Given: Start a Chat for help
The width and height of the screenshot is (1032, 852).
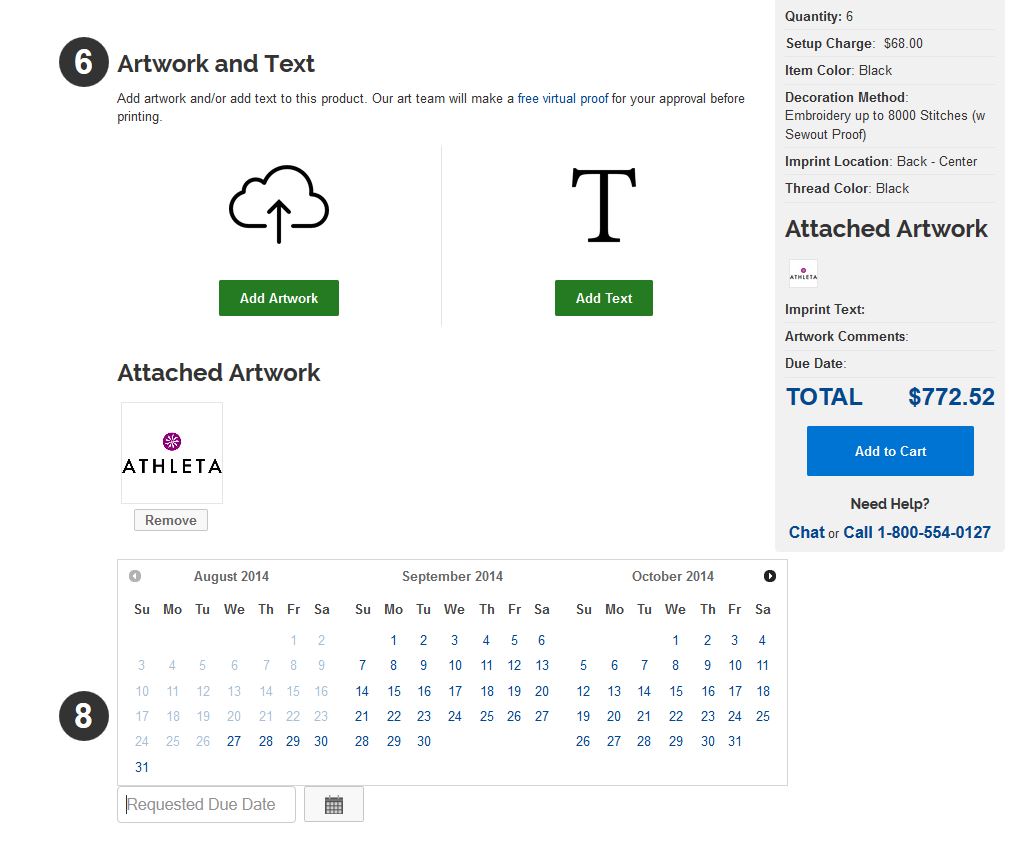Looking at the screenshot, I should click(806, 532).
